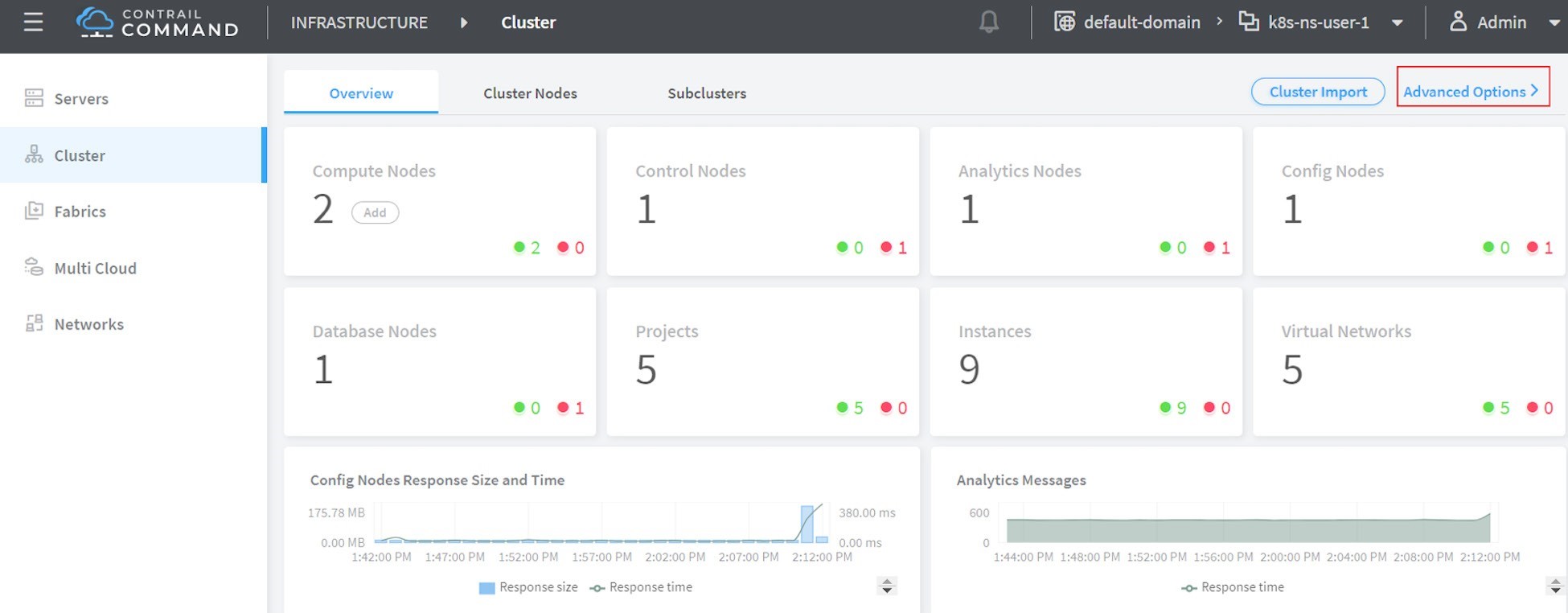Click the Servers sidebar icon
Viewport: 1568px width, 613px height.
[x=34, y=98]
